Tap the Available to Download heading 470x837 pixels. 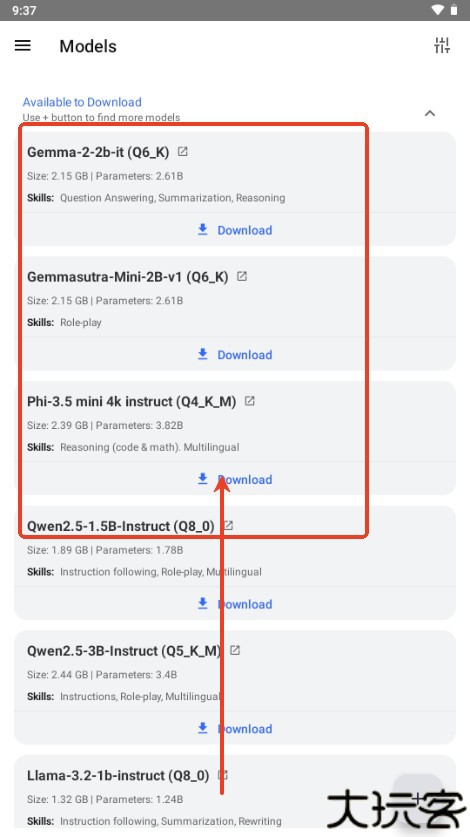tap(82, 102)
